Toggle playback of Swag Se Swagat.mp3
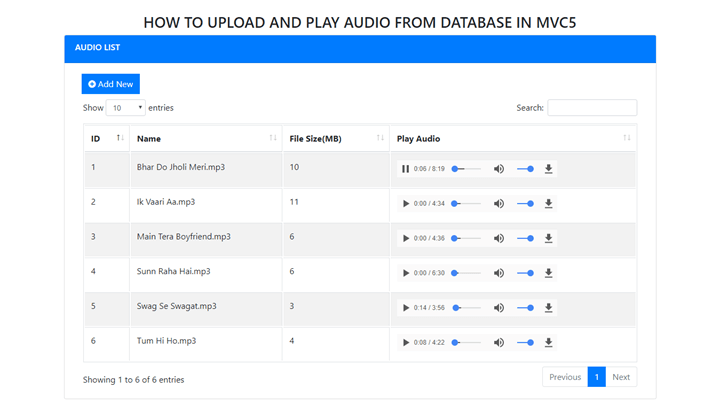The height and width of the screenshot is (412, 720). coord(406,308)
